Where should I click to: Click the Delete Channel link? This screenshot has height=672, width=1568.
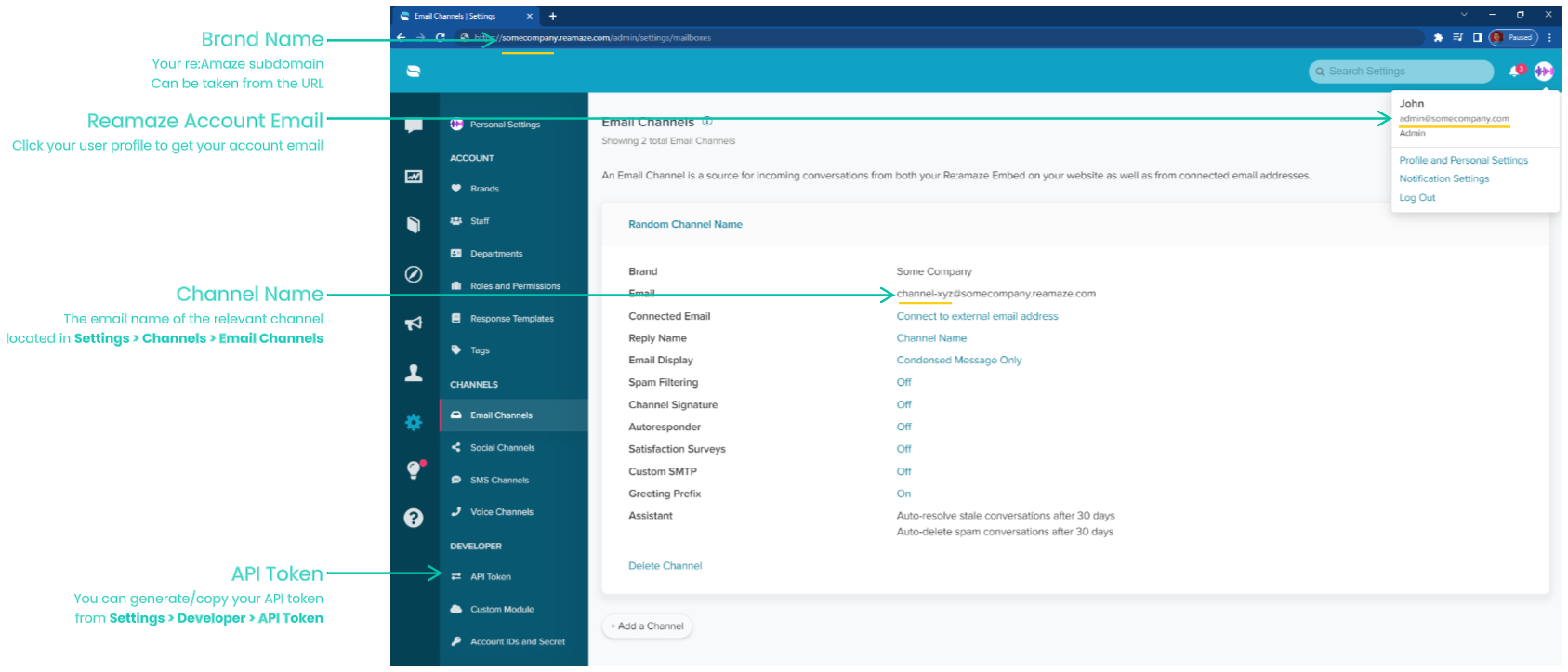(x=665, y=566)
